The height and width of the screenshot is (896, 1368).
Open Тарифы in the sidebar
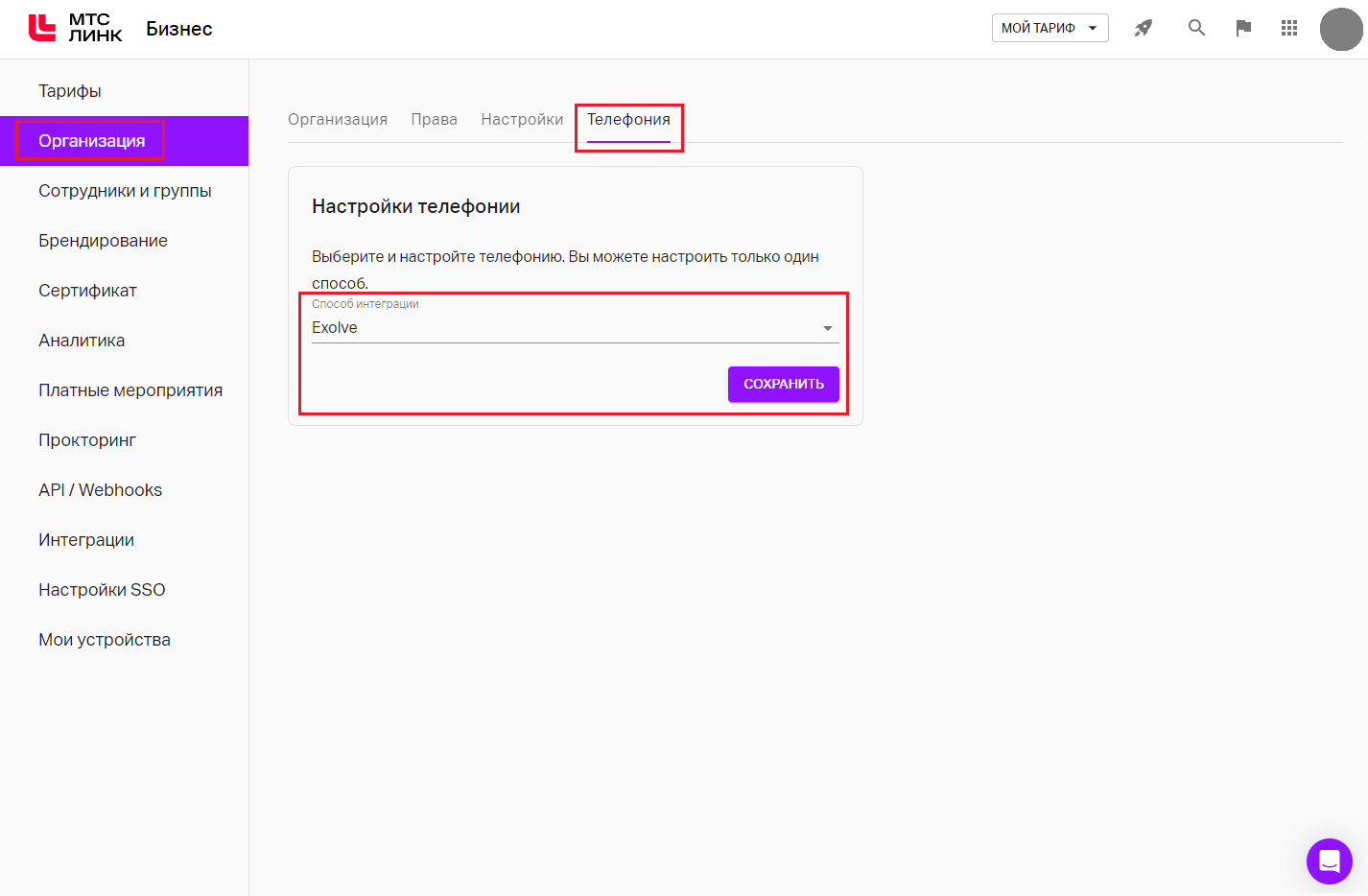click(125, 91)
